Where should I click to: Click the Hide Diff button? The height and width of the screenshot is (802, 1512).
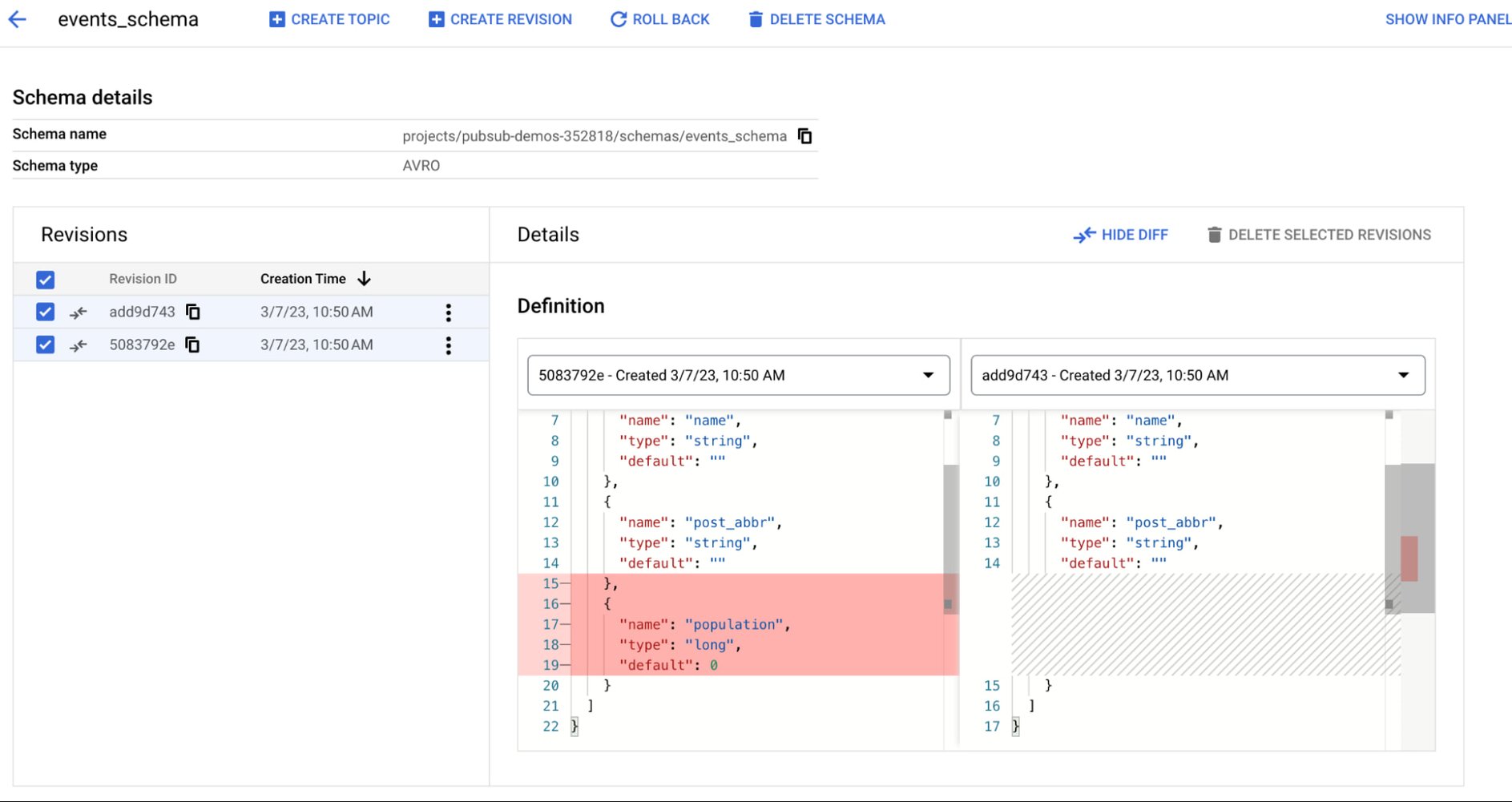coord(1120,235)
